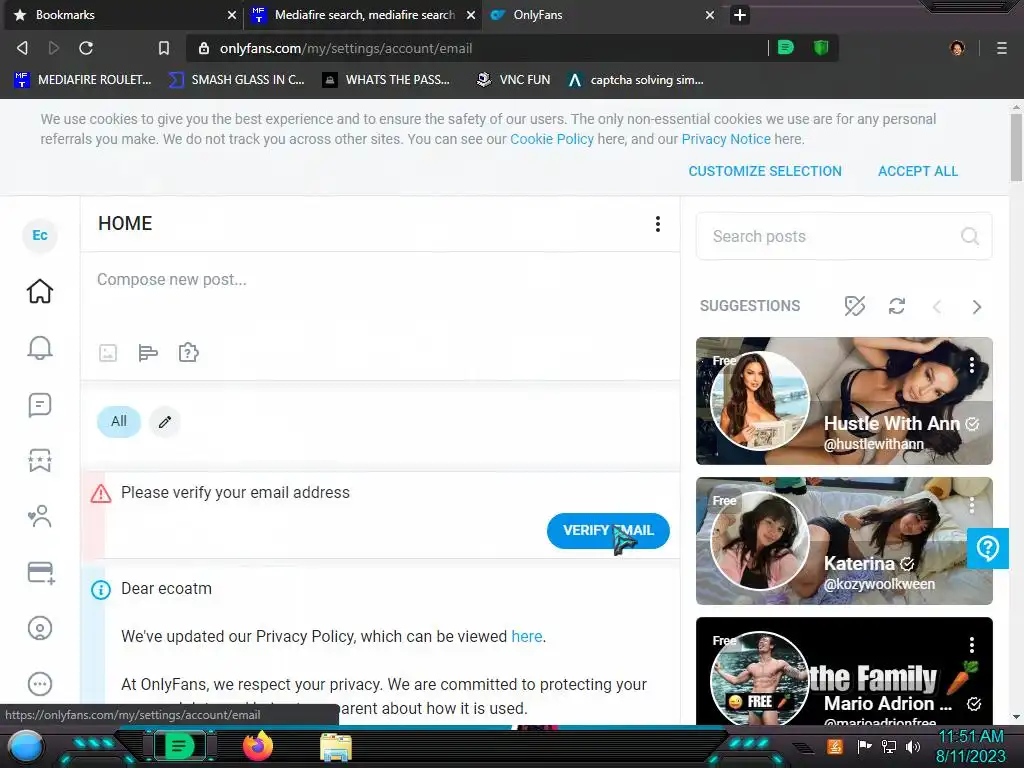Click ACCEPT ALL cookies
The width and height of the screenshot is (1024, 768).
pyautogui.click(x=918, y=171)
